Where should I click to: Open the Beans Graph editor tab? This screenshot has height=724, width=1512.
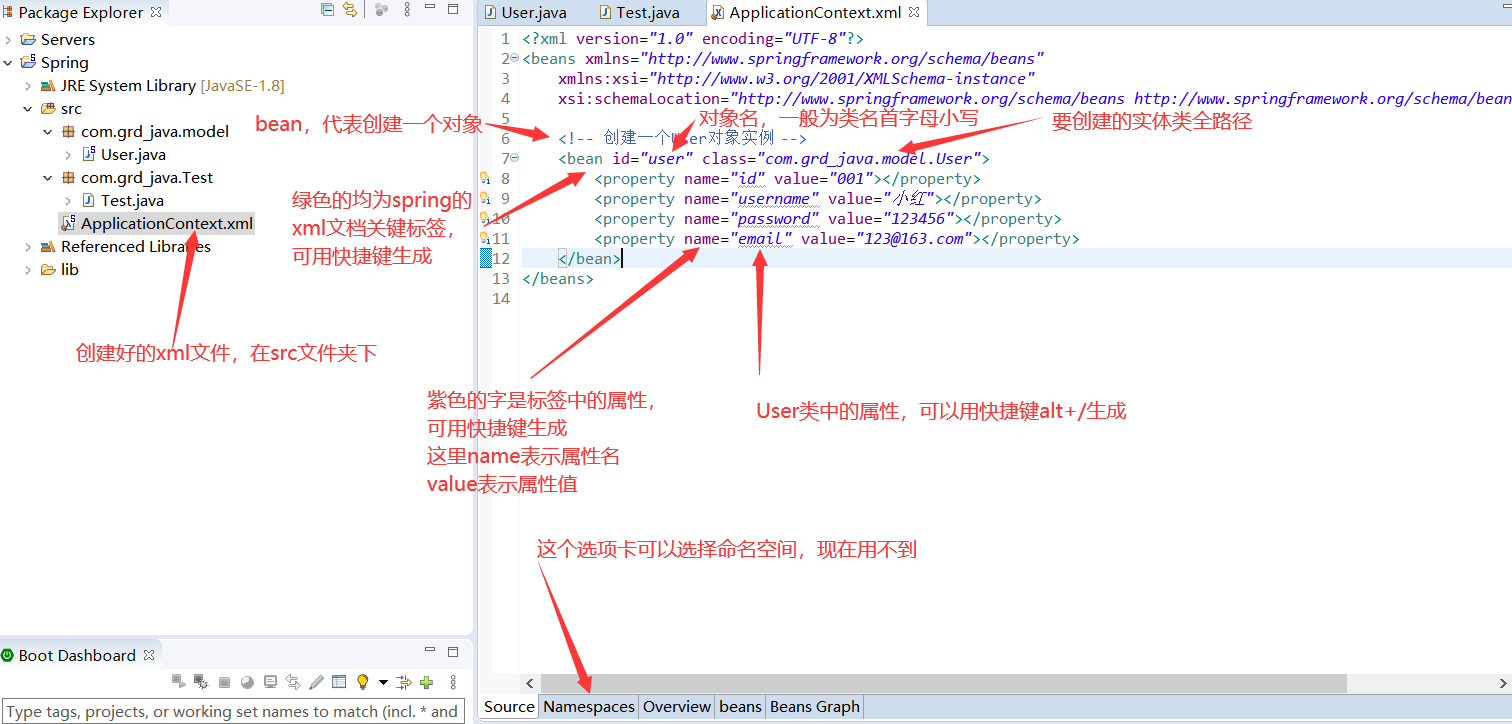click(815, 706)
